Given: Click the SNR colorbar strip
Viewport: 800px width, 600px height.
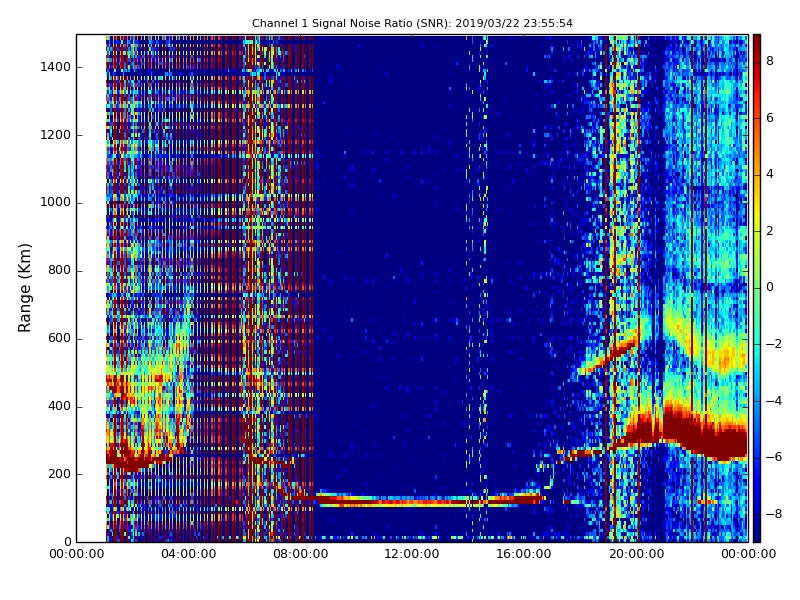Looking at the screenshot, I should pos(757,288).
